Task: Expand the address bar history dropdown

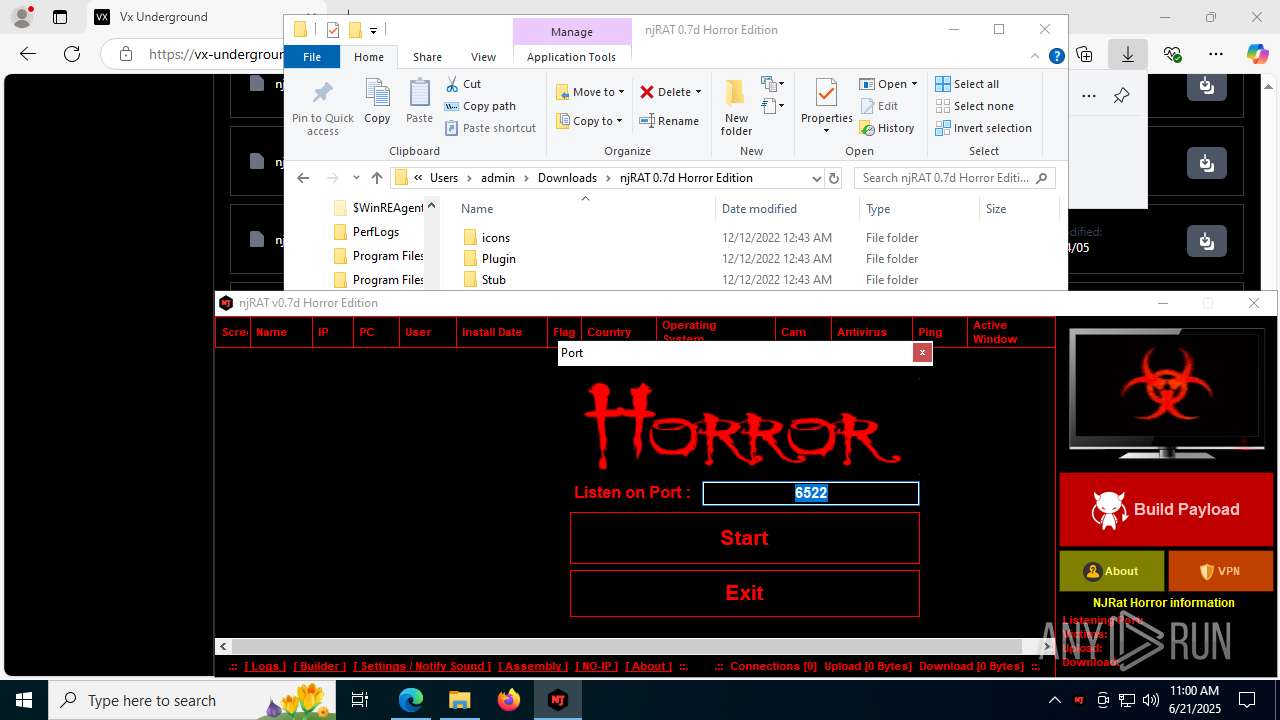Action: pos(816,178)
